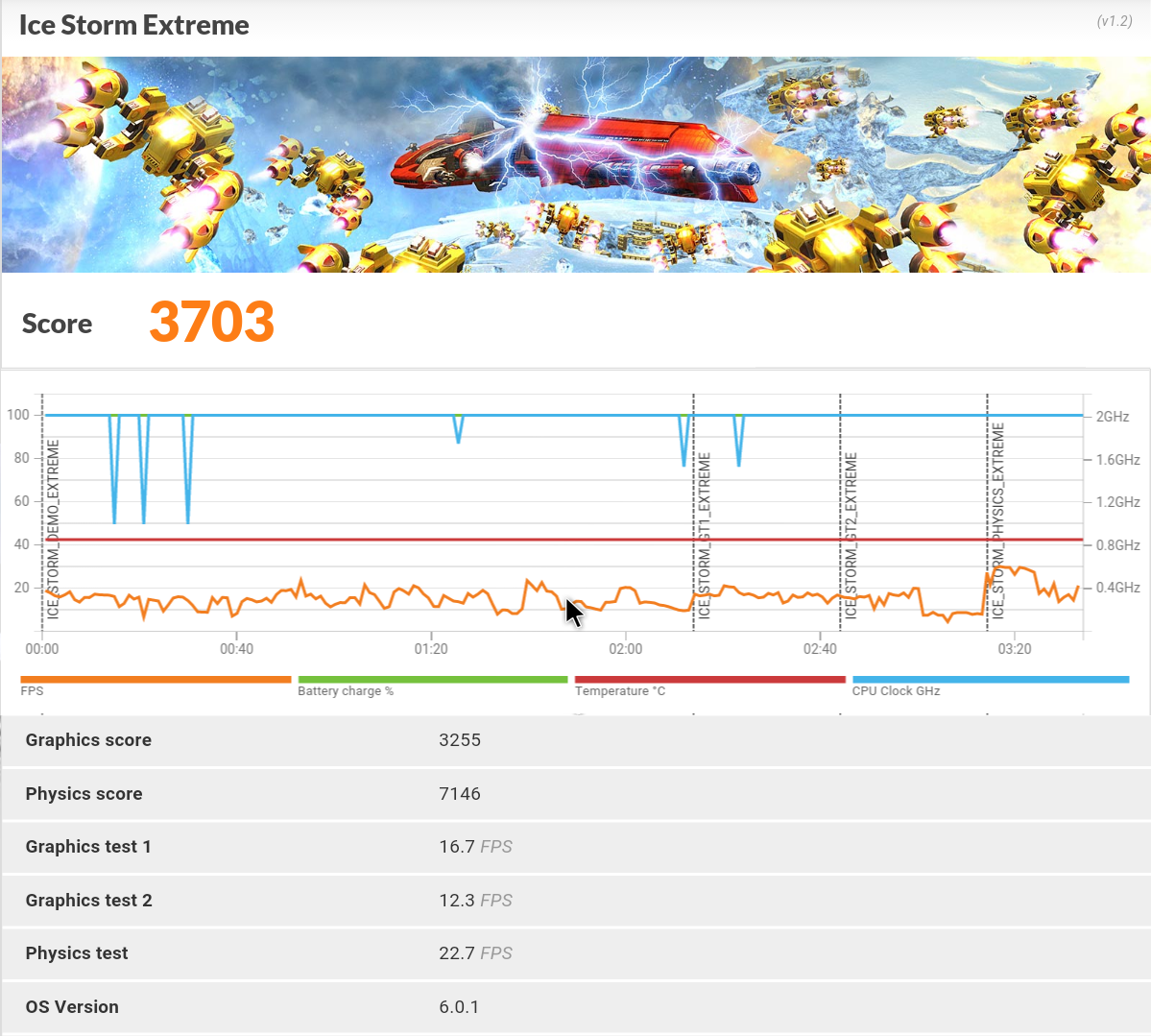
Task: Click the "20" left axis label
Action: pyautogui.click(x=22, y=588)
